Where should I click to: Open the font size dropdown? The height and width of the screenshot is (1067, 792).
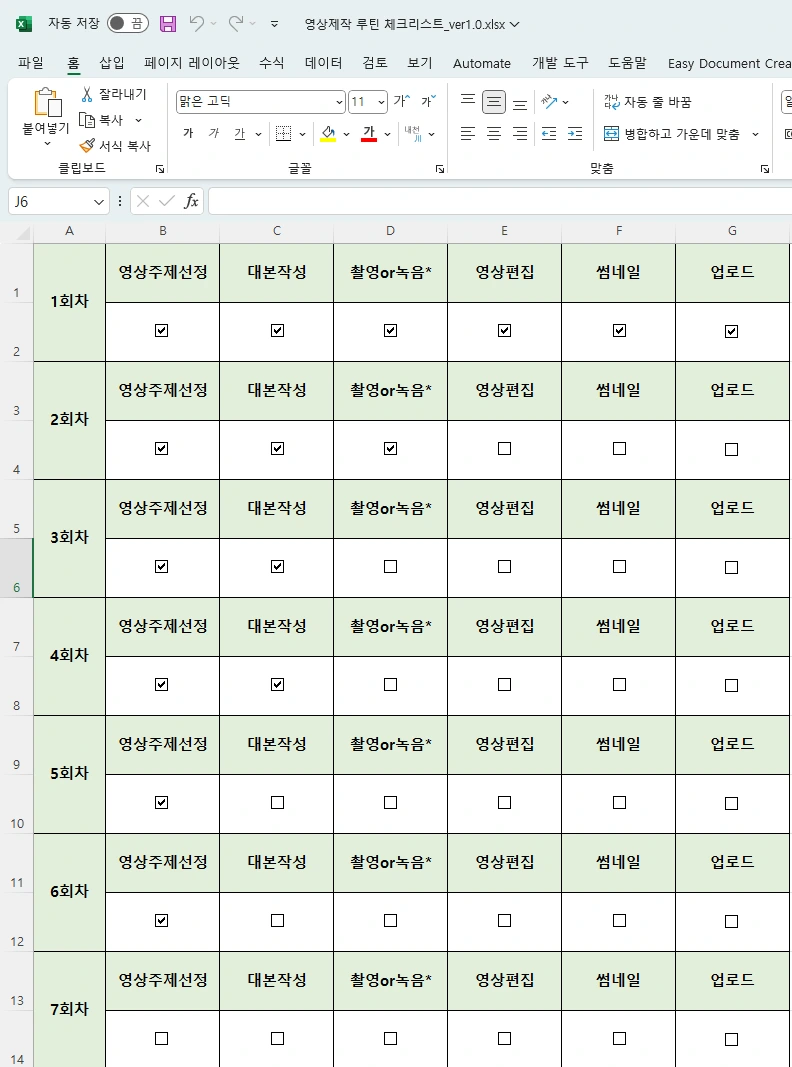point(381,102)
